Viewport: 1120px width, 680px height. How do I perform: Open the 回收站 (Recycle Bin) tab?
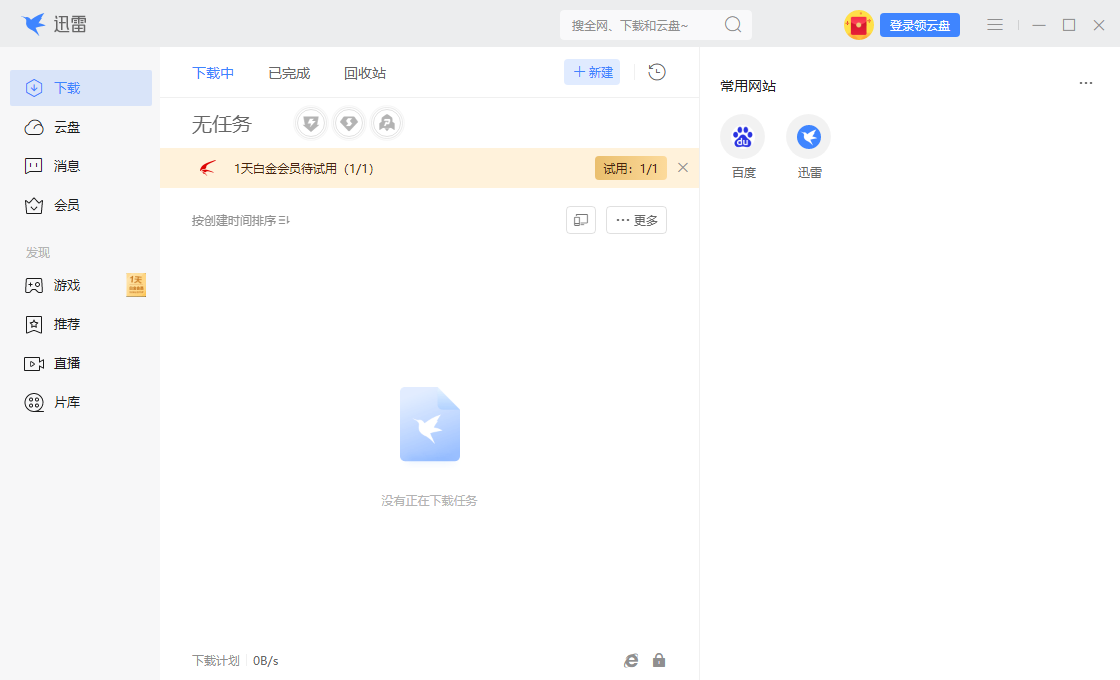click(364, 71)
